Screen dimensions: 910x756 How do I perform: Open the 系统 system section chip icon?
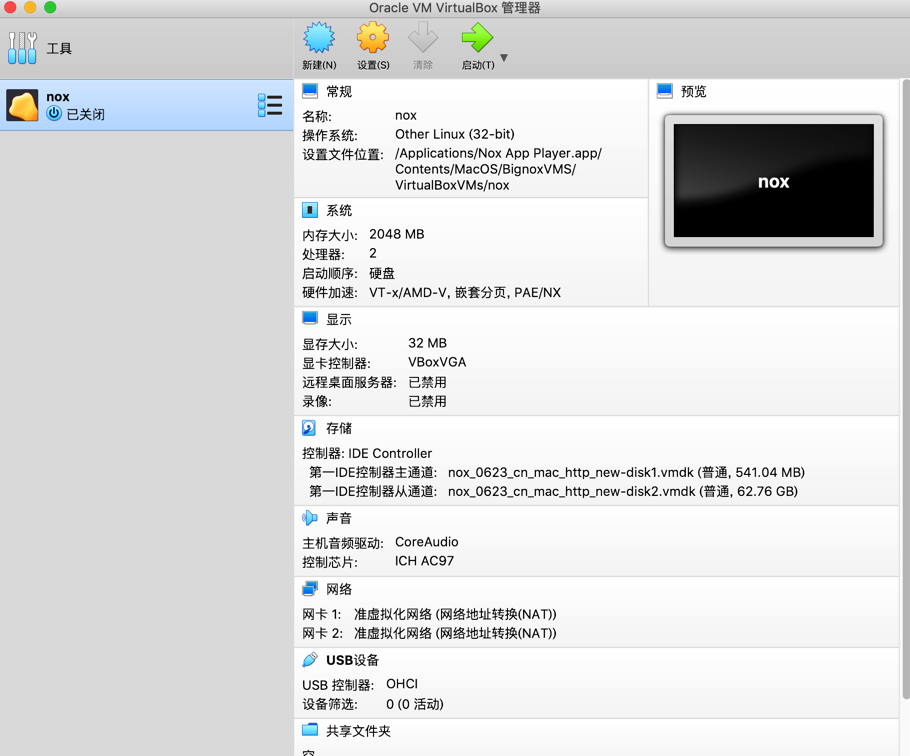coord(310,210)
